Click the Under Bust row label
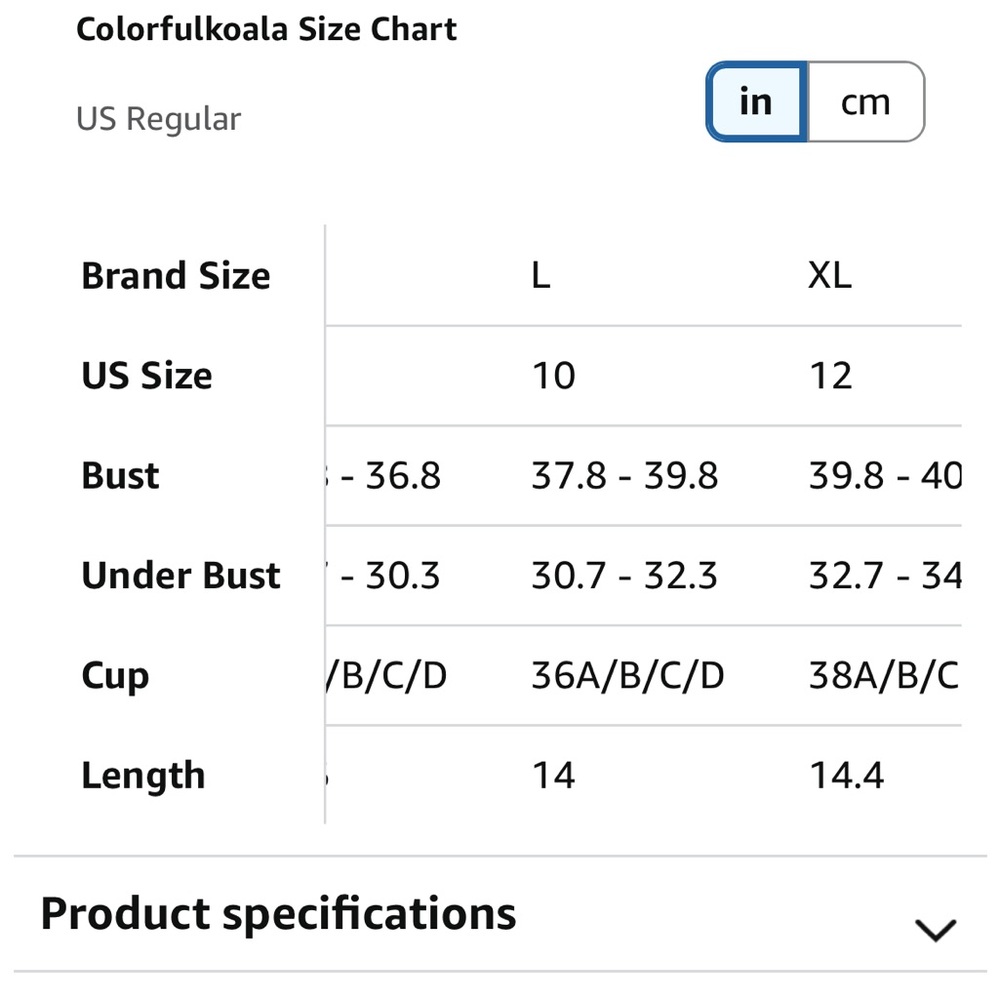Image resolution: width=1000 pixels, height=1000 pixels. 180,575
